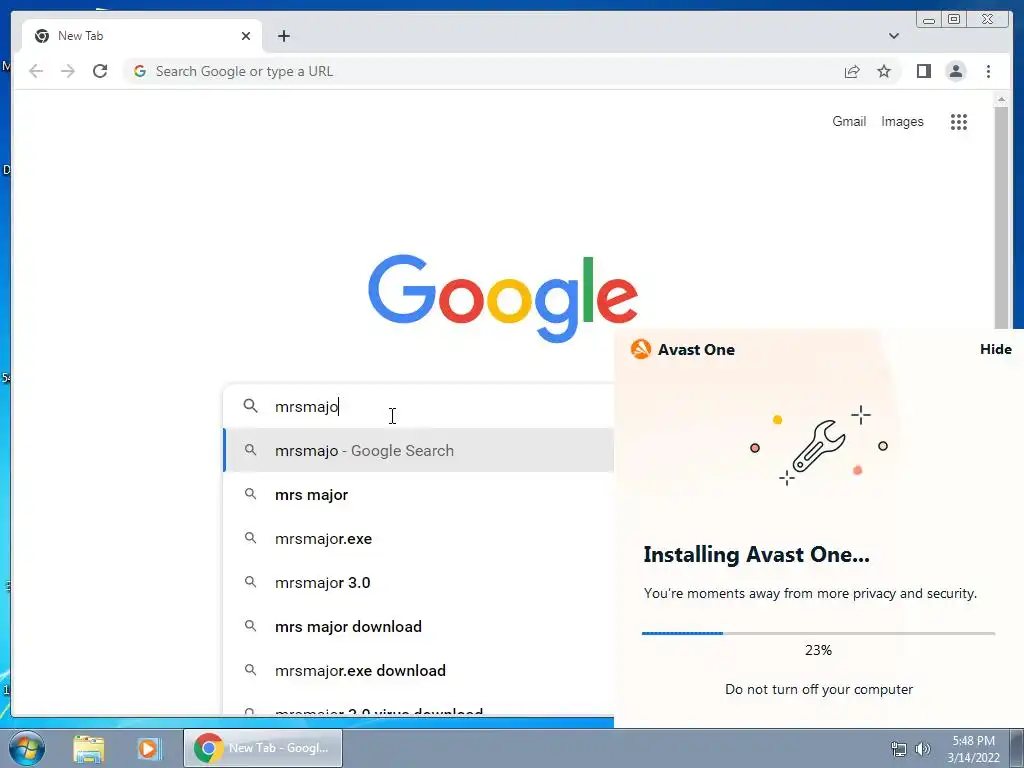Select 'mrs major' suggestion
The image size is (1024, 768).
[x=419, y=494]
